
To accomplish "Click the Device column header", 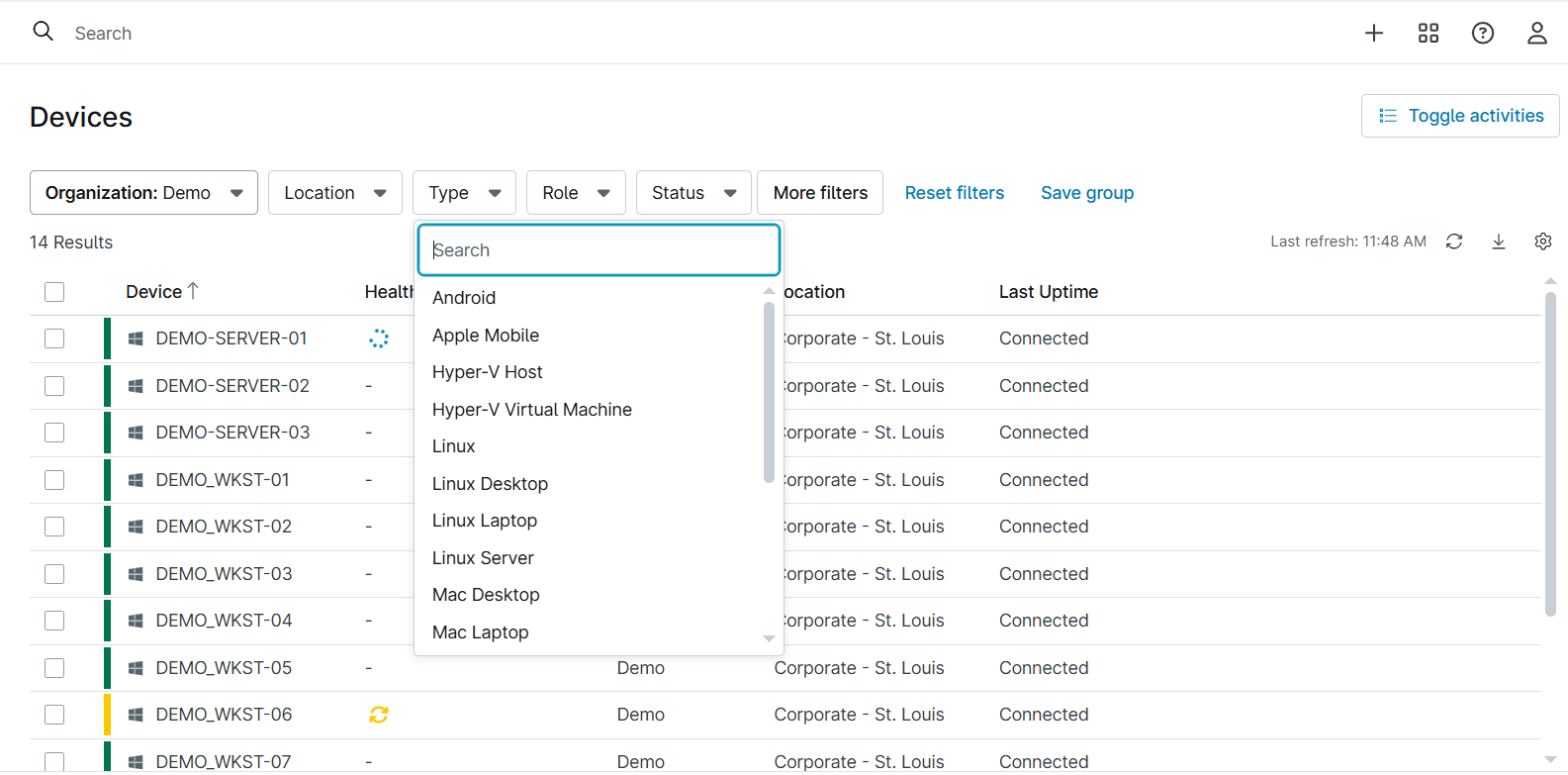I will coord(153,292).
